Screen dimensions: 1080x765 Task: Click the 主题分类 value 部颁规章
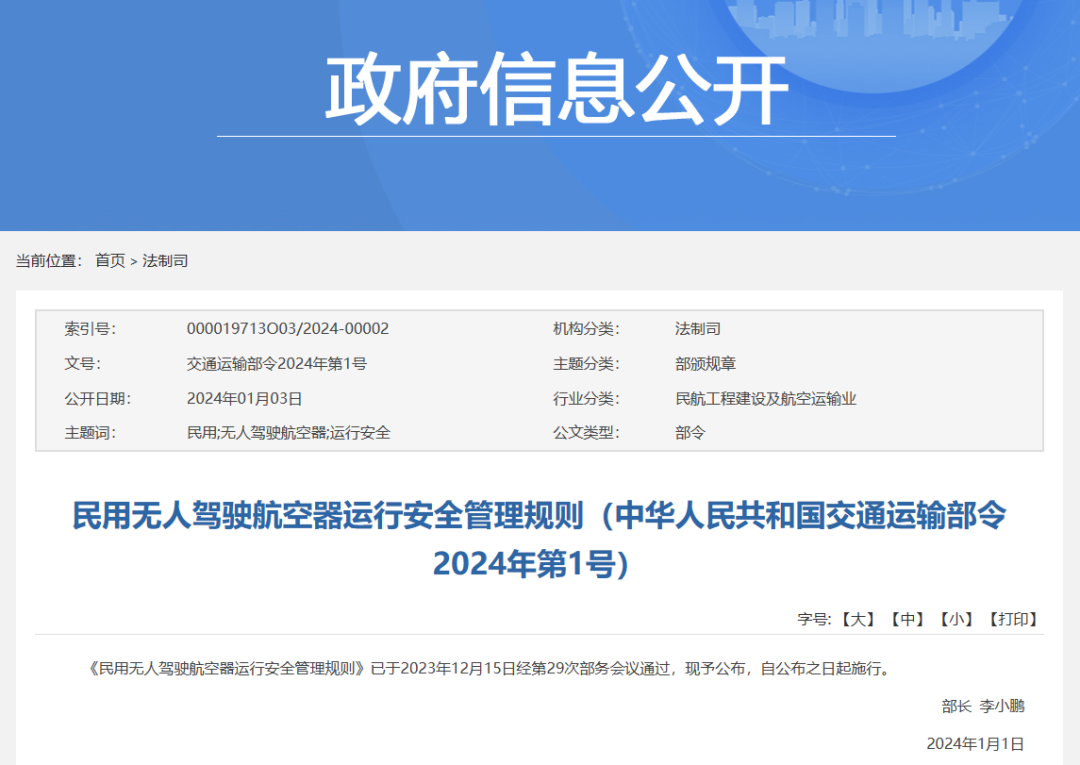pos(705,364)
